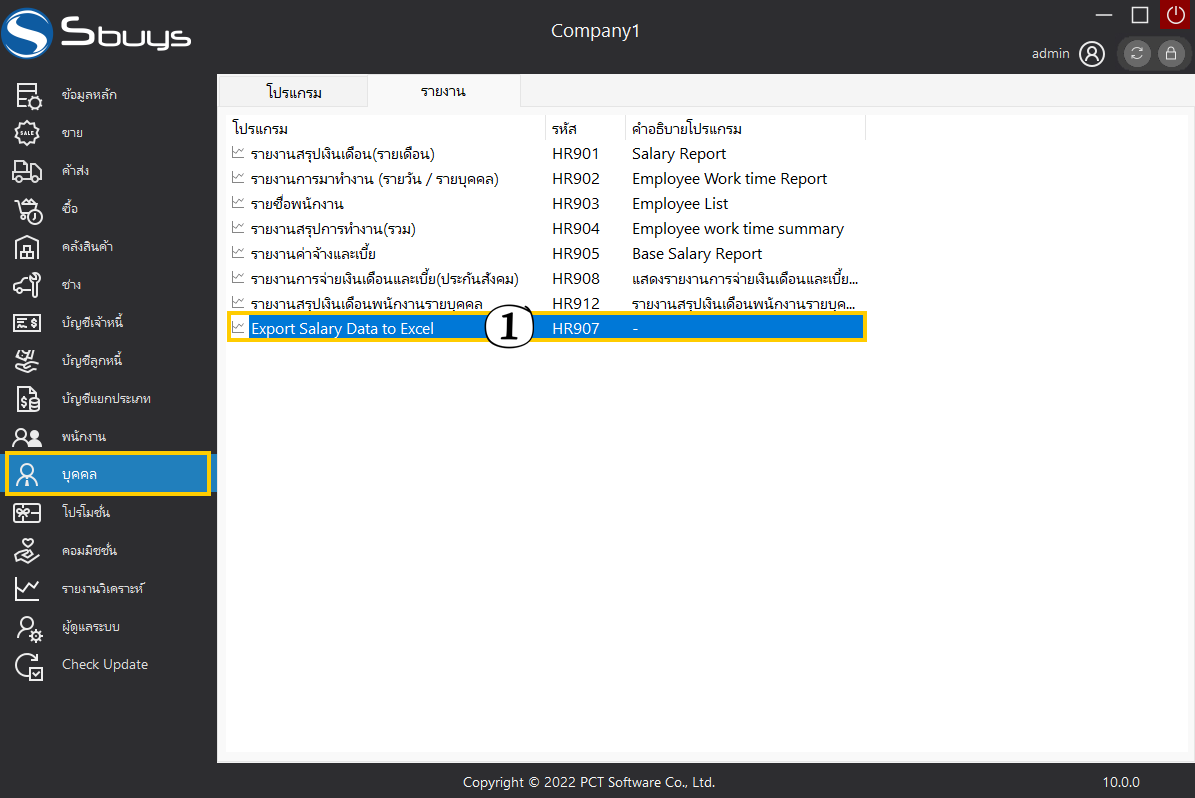Sort by the รหัส column header

564,129
